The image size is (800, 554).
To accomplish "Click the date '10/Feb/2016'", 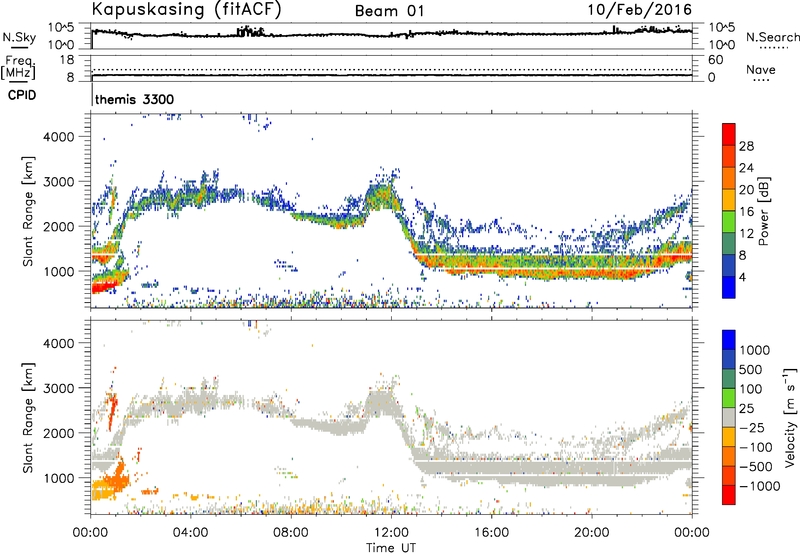I will point(640,10).
